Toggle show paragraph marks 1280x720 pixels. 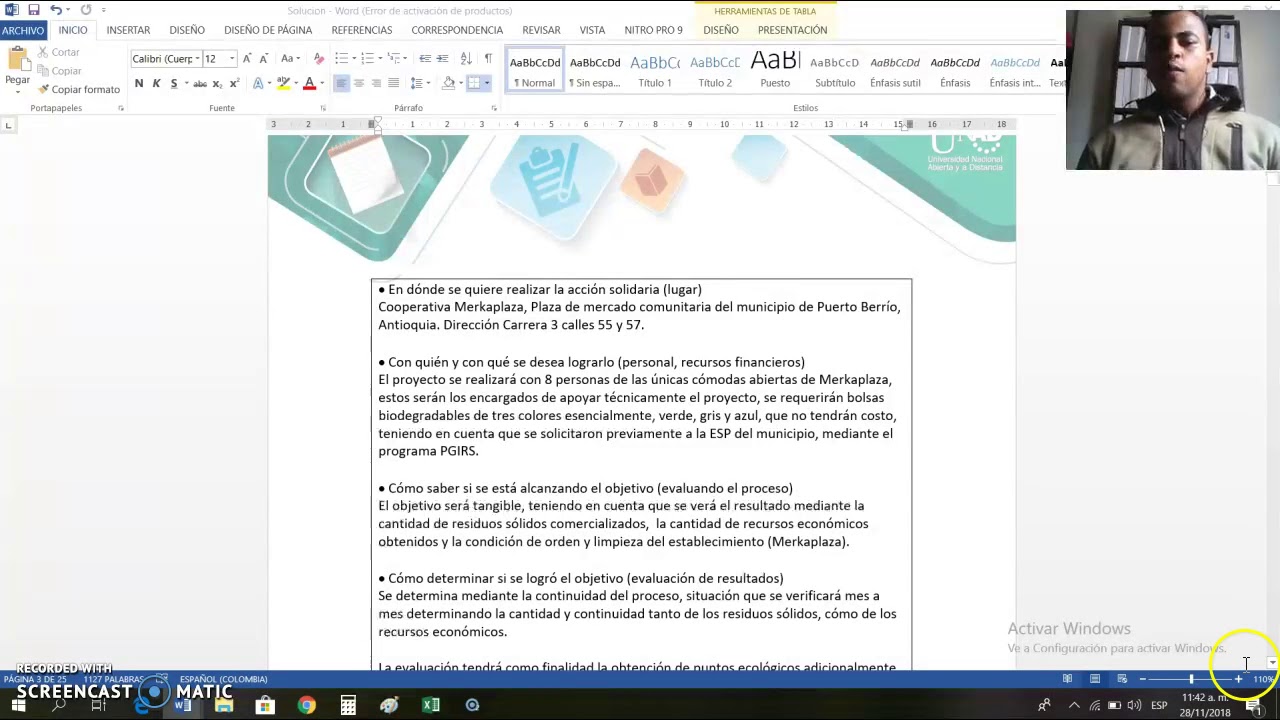click(488, 59)
